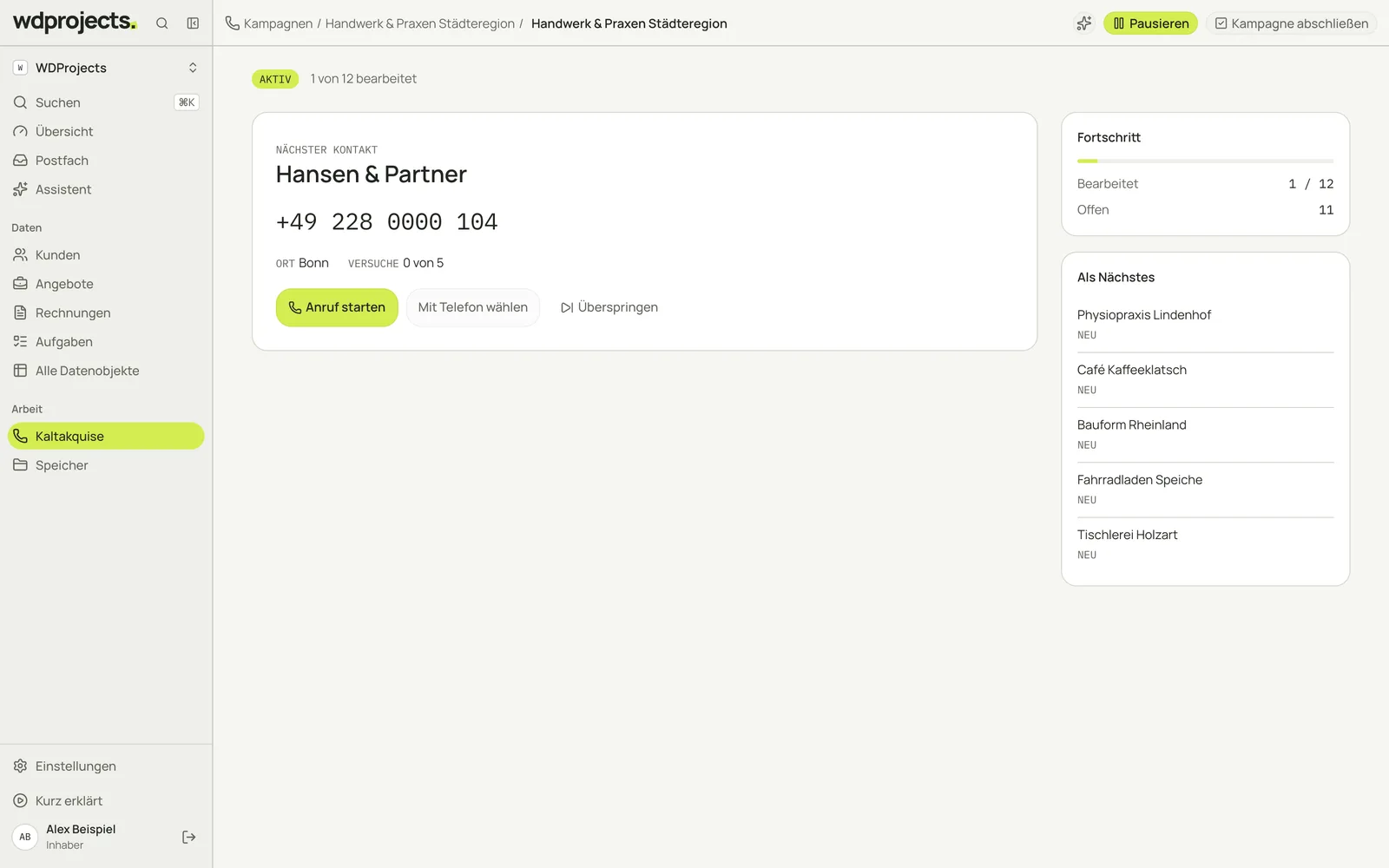Click the Hansen & Partner contact name
The width and height of the screenshot is (1389, 868).
click(x=371, y=174)
